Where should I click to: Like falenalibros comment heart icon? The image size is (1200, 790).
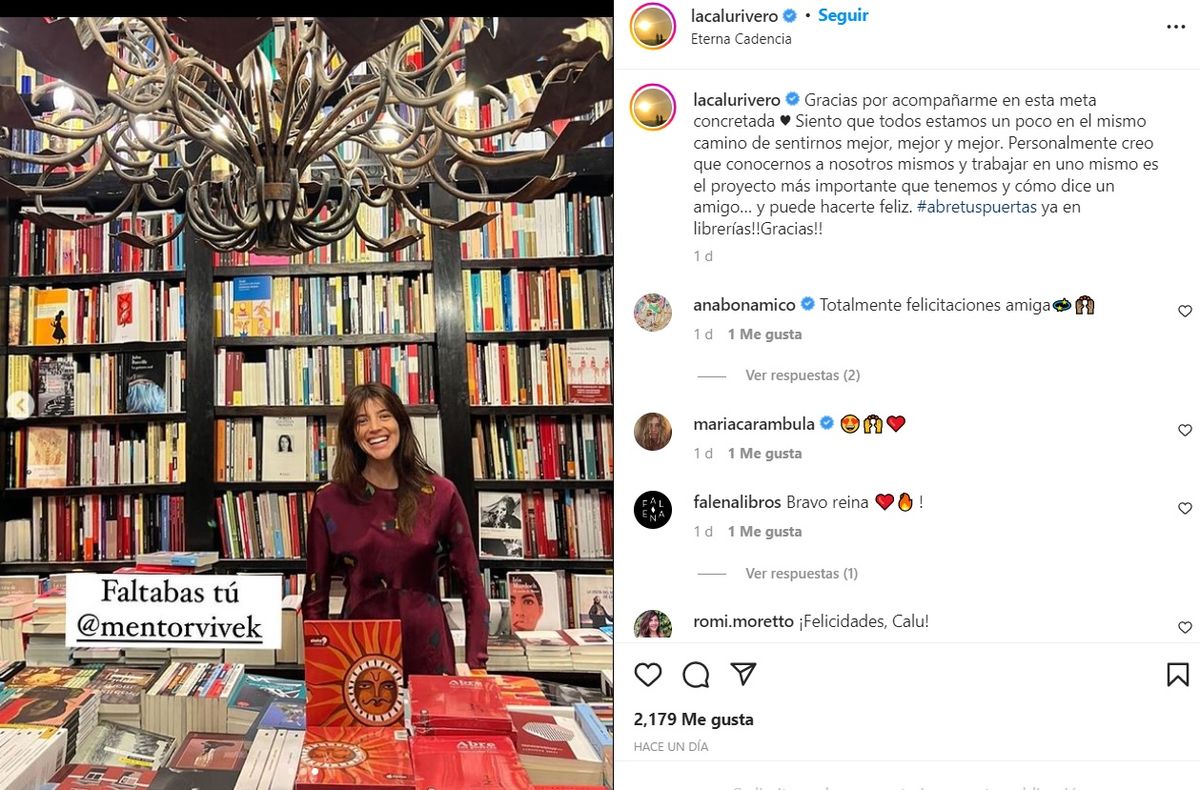(1185, 509)
